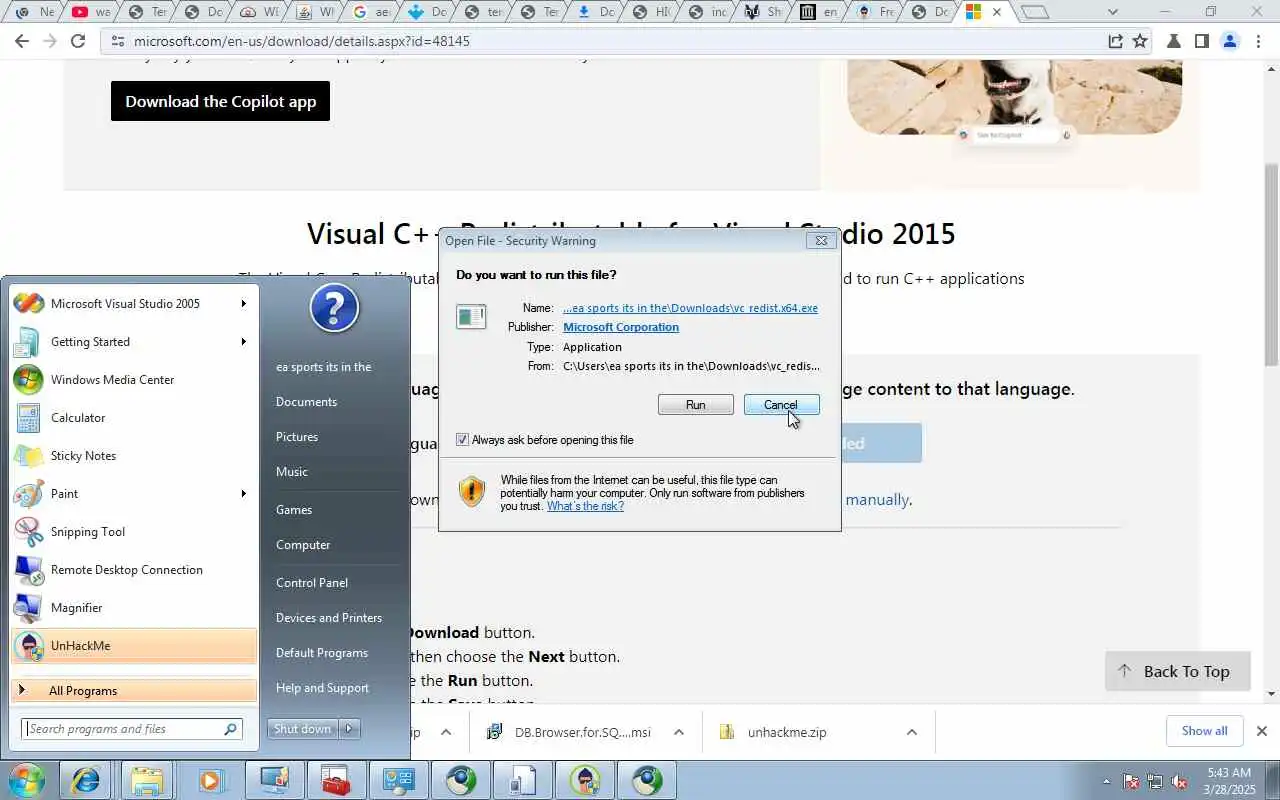
Task: Open the red toolbox taskbar app
Action: point(335,780)
